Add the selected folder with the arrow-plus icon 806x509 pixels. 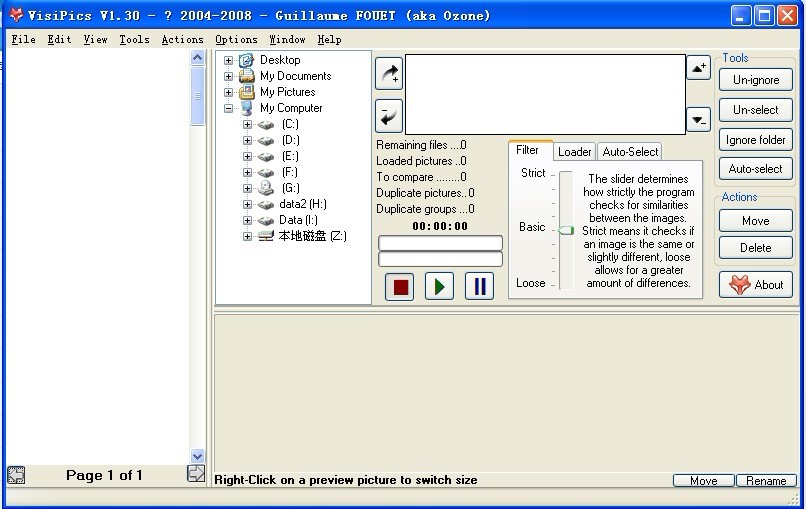(389, 74)
